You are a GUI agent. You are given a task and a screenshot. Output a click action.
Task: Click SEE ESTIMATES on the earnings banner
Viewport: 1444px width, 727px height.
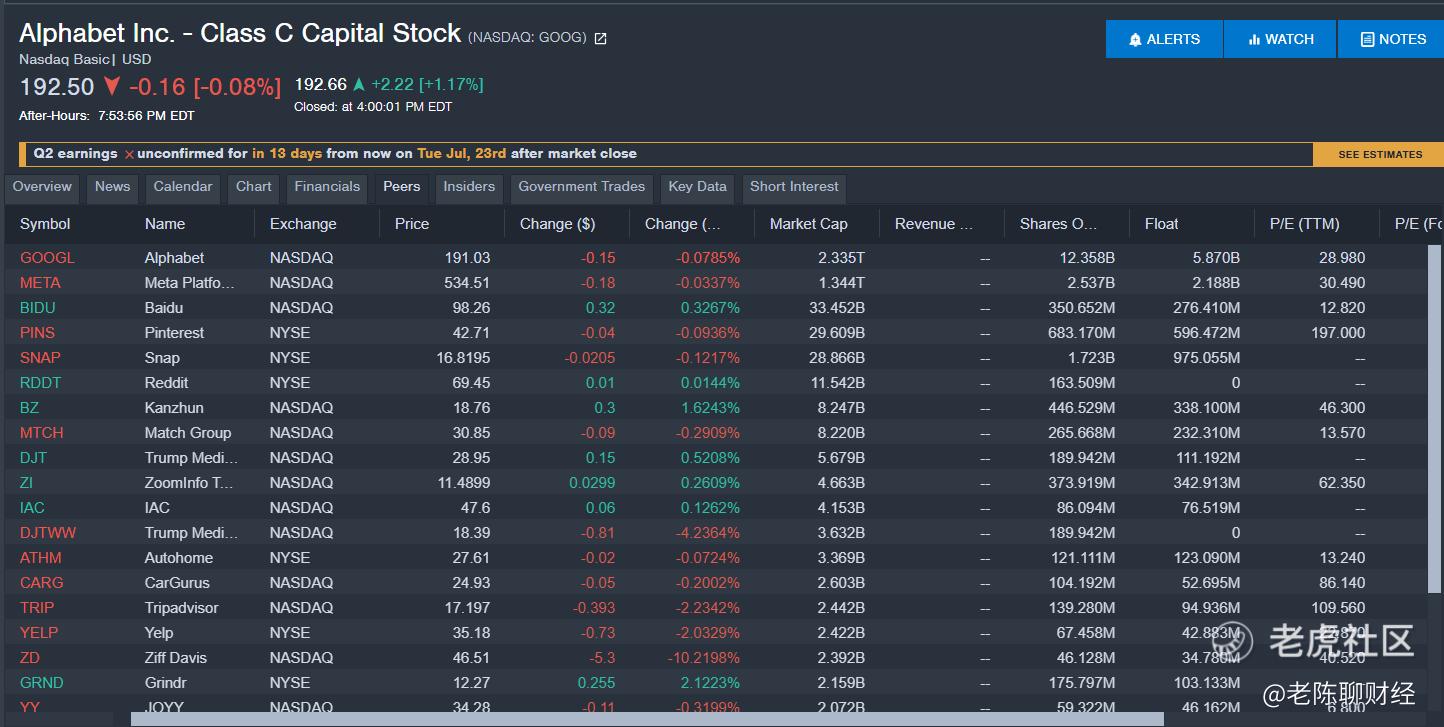[x=1379, y=154]
